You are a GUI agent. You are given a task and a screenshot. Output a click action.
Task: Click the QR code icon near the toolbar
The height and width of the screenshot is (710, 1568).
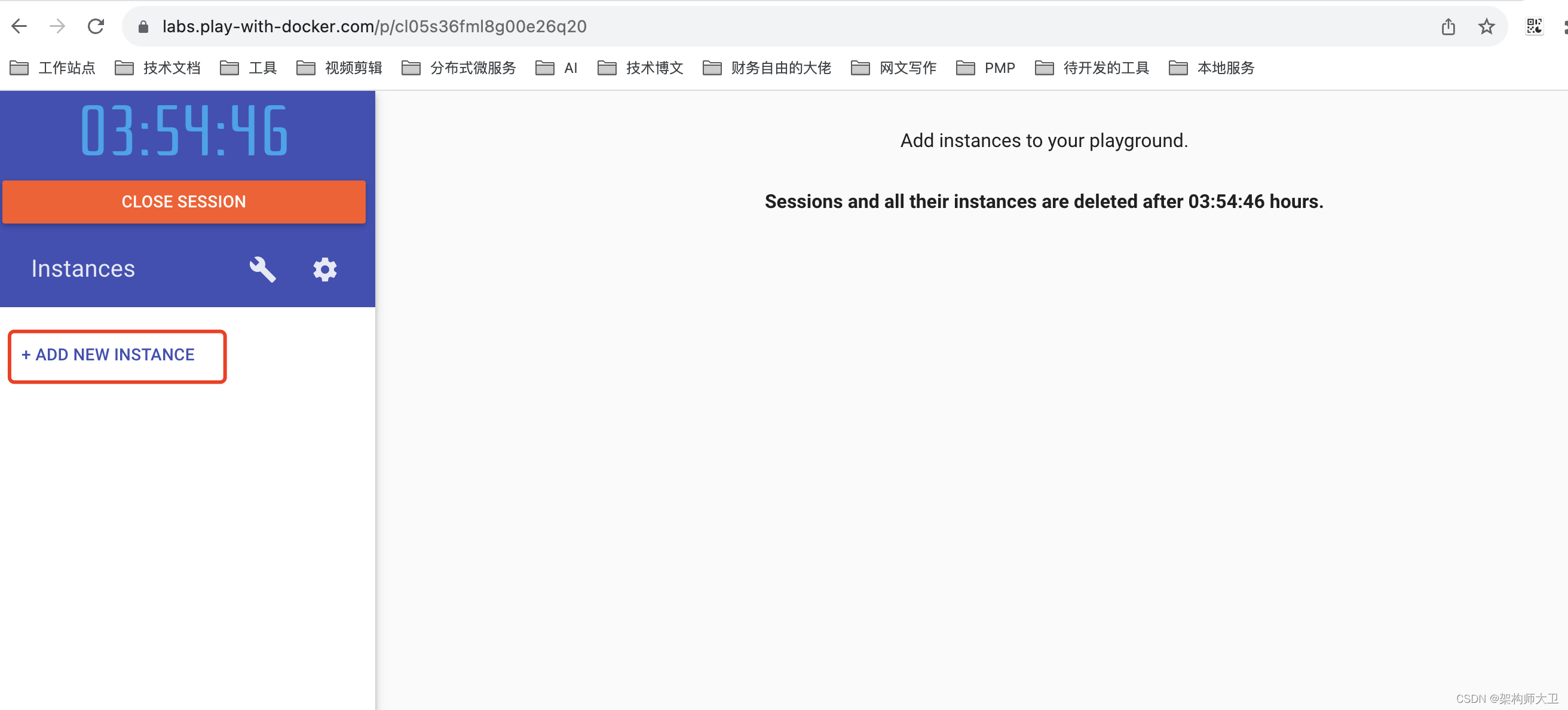1534,26
